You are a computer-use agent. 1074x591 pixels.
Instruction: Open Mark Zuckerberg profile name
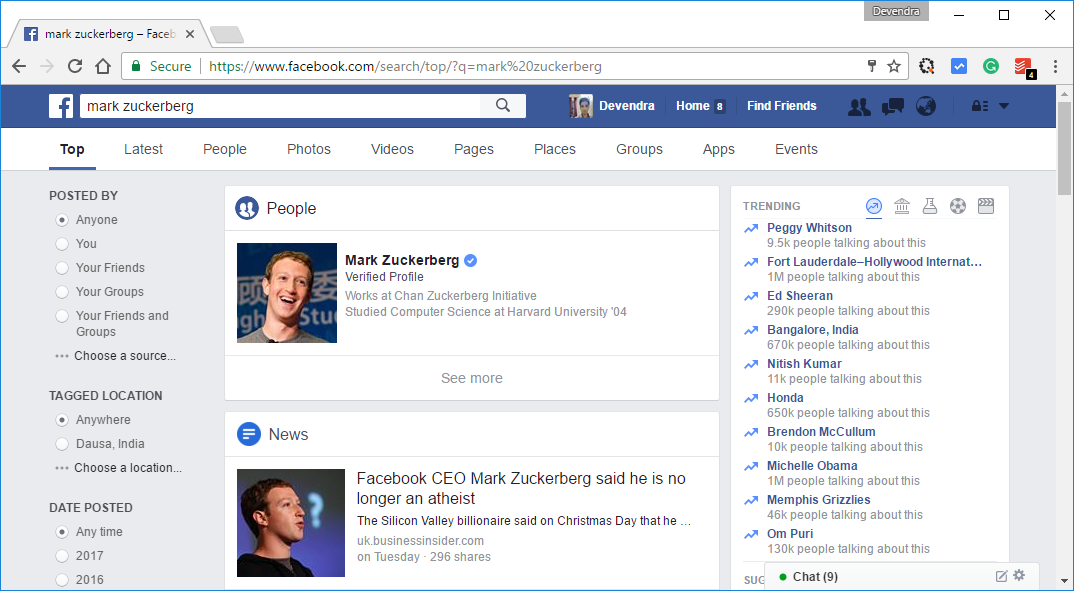pyautogui.click(x=402, y=260)
